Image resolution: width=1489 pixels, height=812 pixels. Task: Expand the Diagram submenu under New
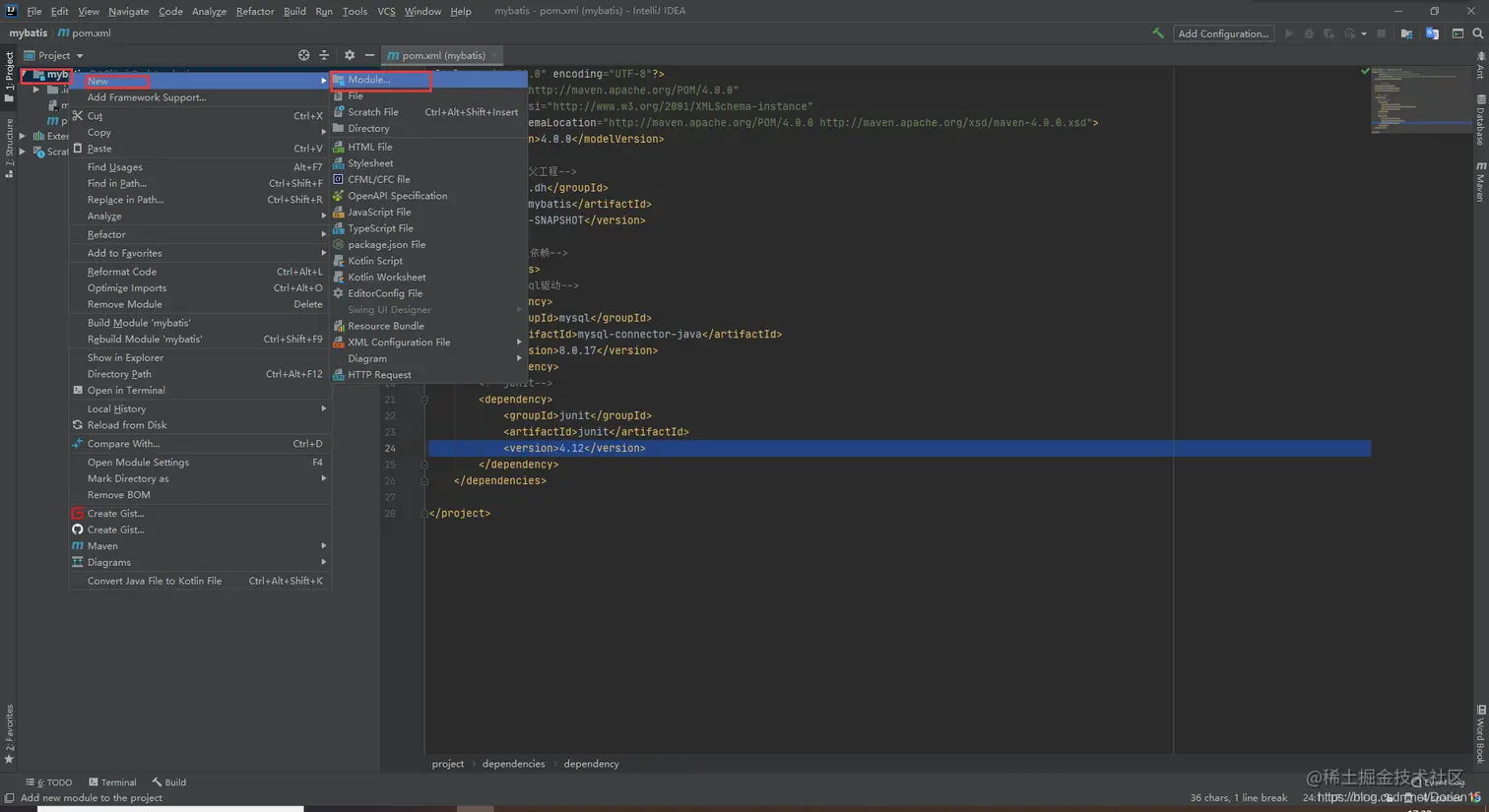(428, 358)
